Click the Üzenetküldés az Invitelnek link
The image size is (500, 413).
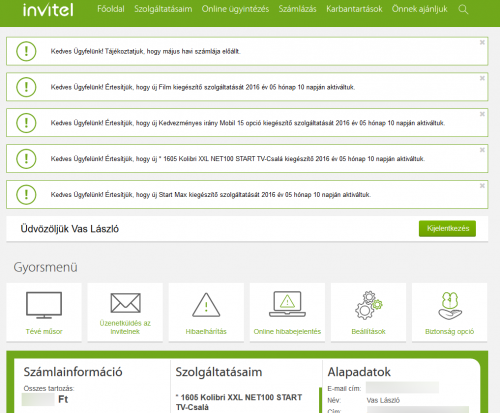[x=125, y=327]
